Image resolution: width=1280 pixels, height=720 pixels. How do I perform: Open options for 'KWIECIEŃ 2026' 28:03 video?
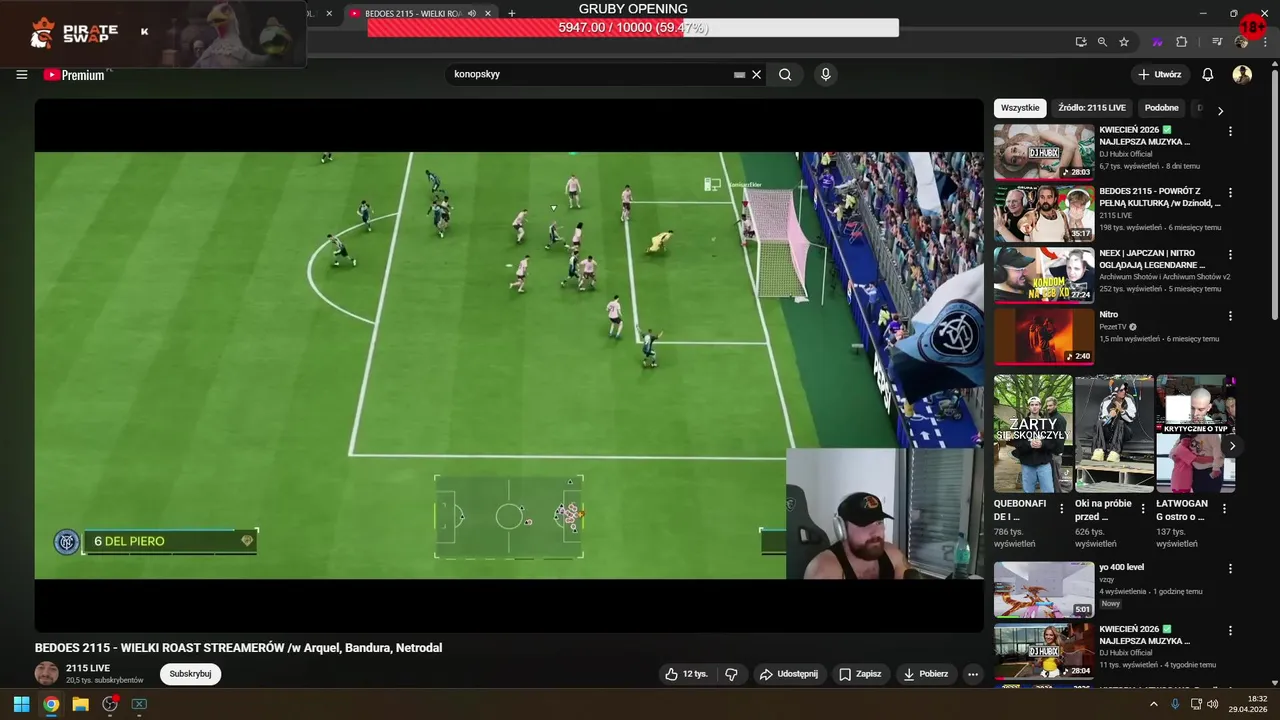click(x=1230, y=131)
